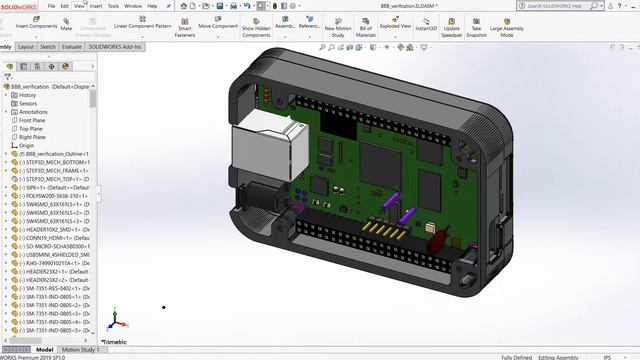Open Linear Component Pattern tool
Screen dimensions: 640x360
[x=142, y=22]
